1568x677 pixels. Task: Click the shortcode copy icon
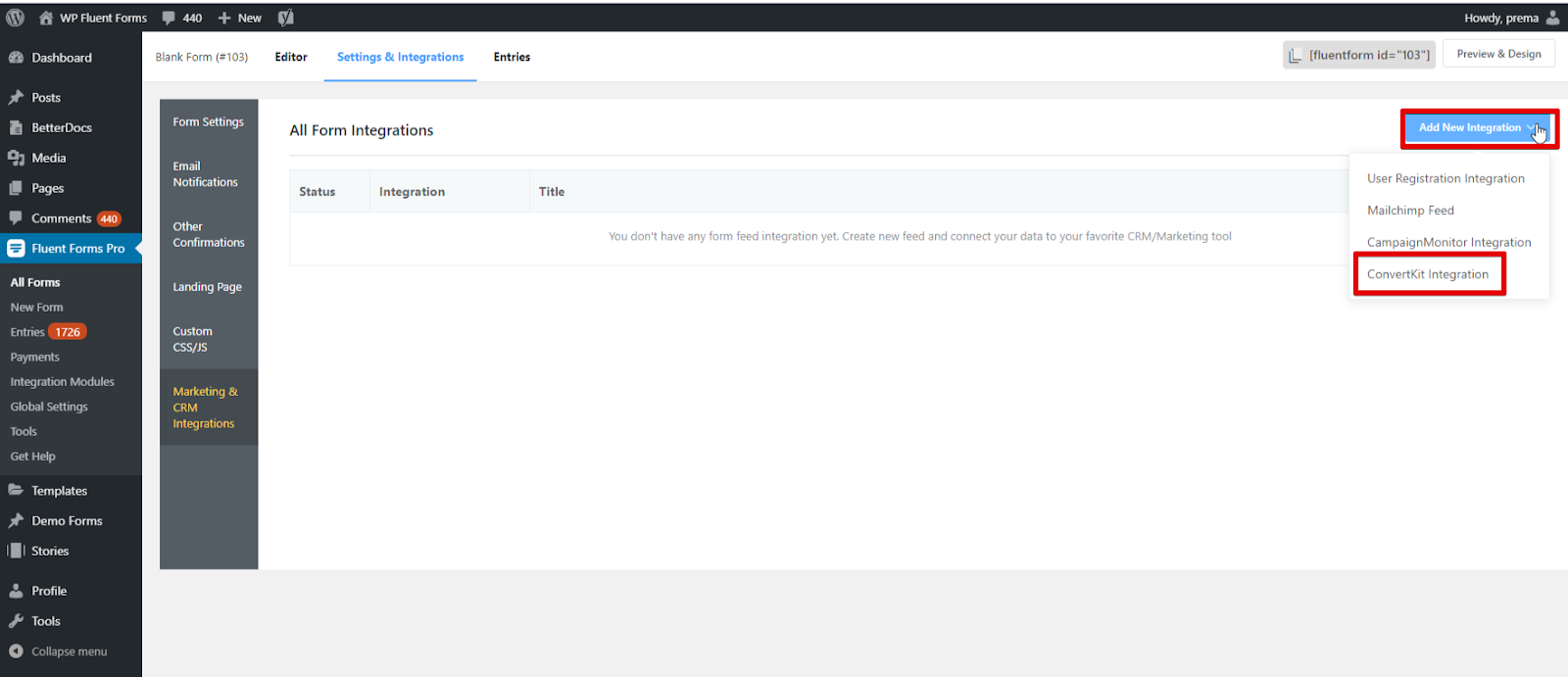tap(1296, 55)
